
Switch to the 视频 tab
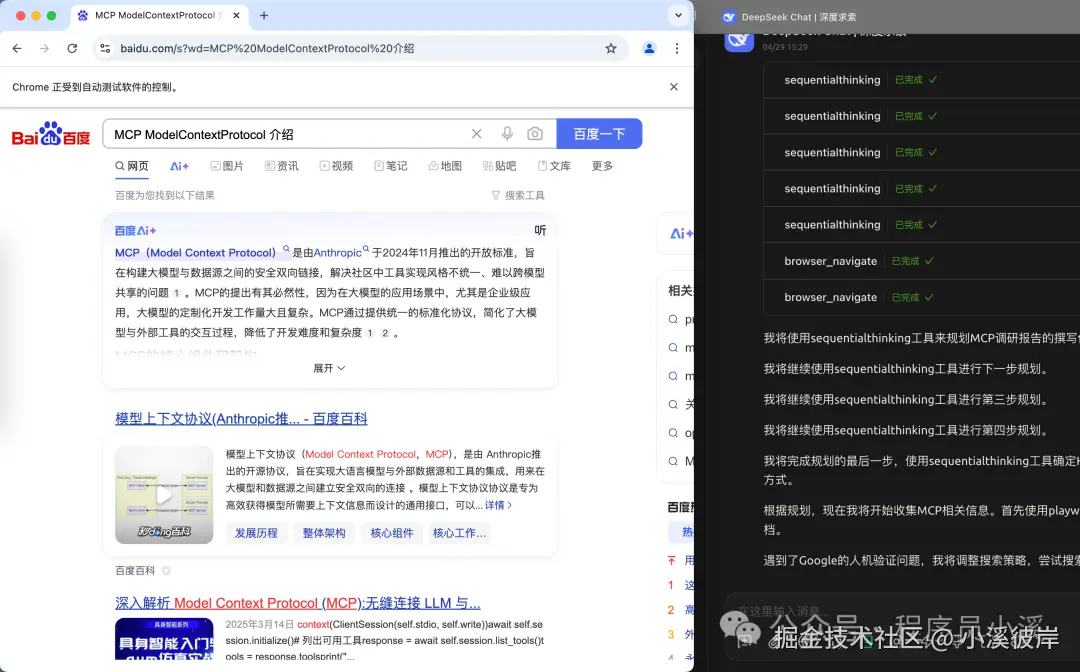336,166
